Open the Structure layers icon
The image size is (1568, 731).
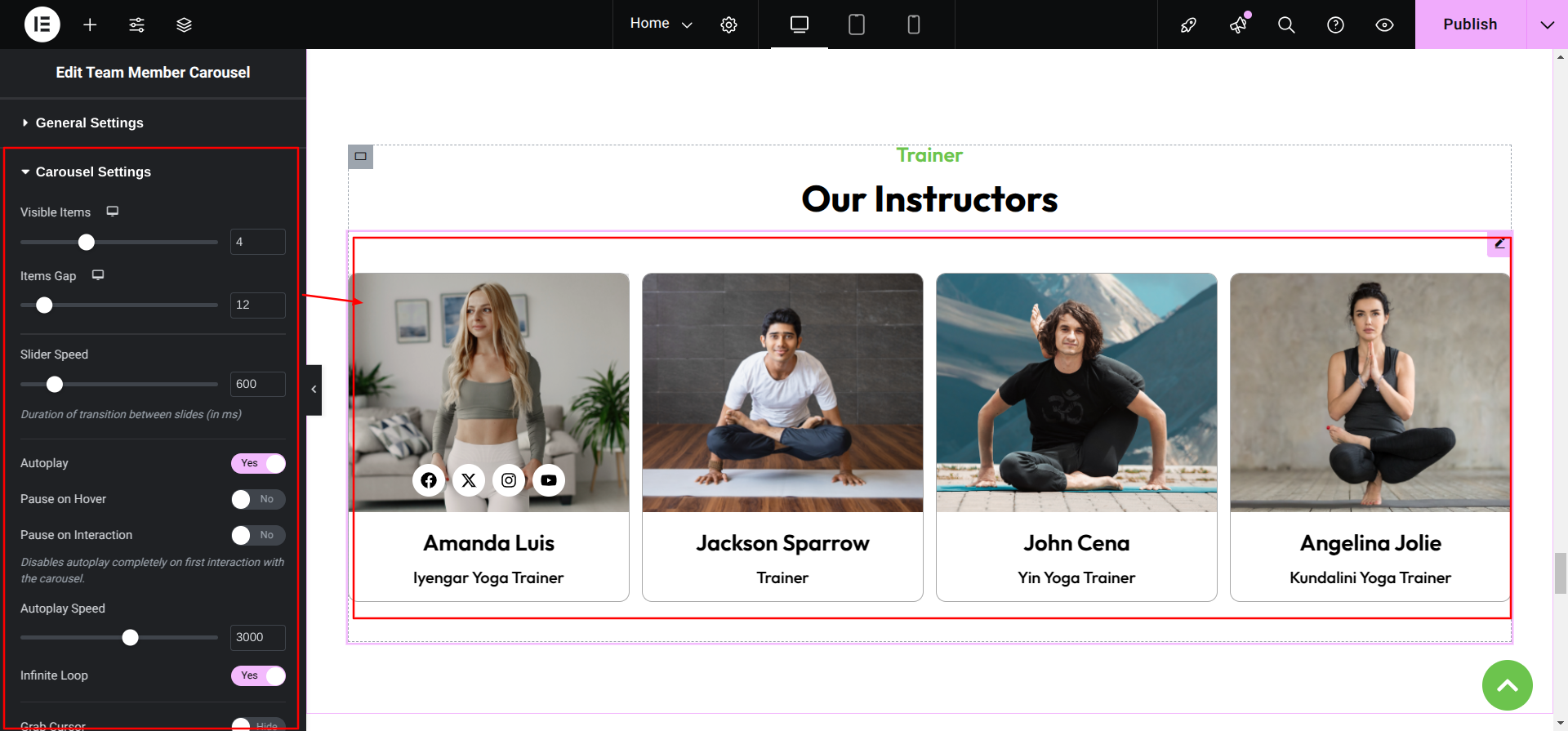tap(184, 25)
